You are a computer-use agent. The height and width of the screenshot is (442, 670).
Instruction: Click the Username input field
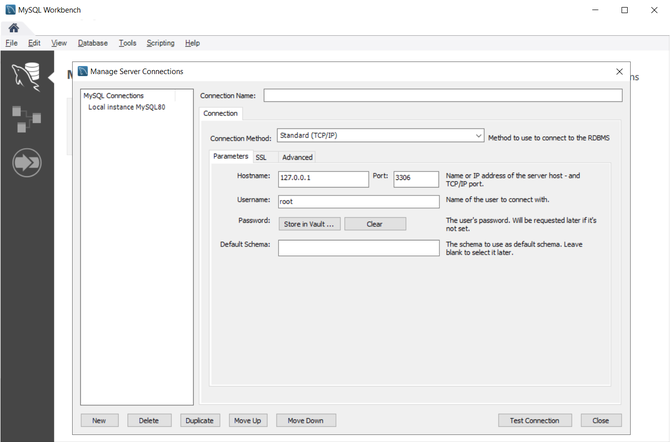click(x=359, y=201)
